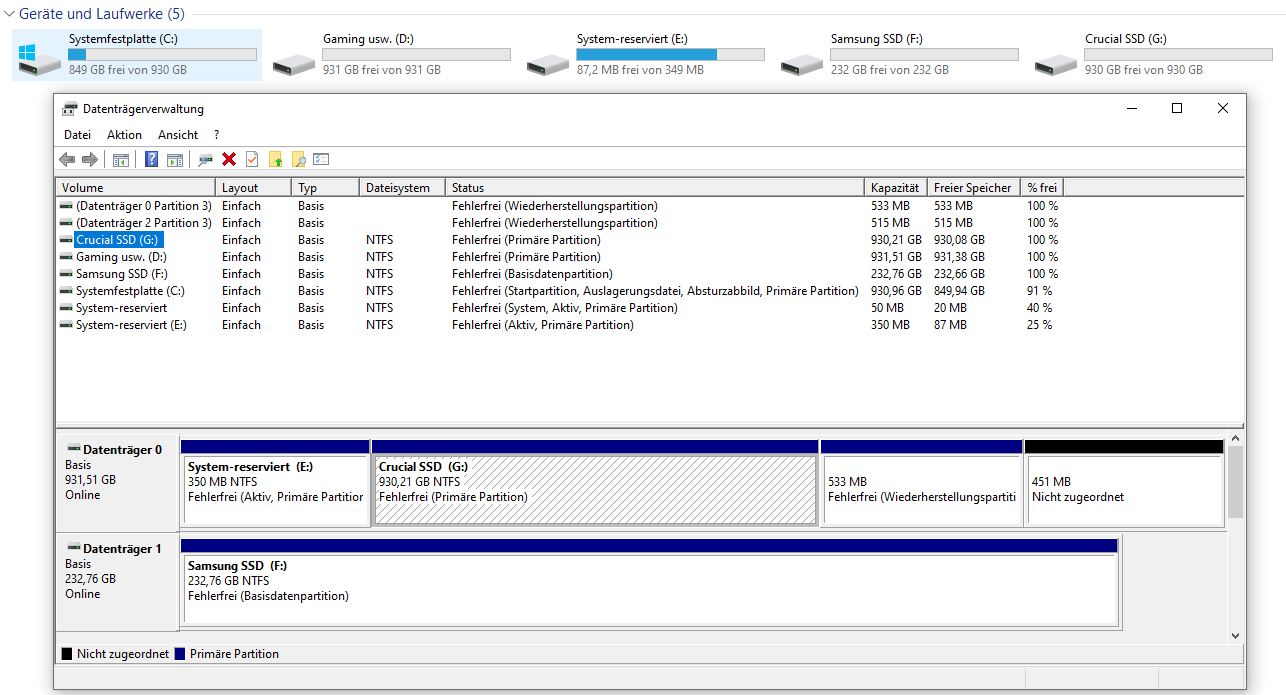Viewport: 1286px width, 695px height.
Task: Click the black Nicht zugeordnet legend swatch
Action: pos(67,654)
